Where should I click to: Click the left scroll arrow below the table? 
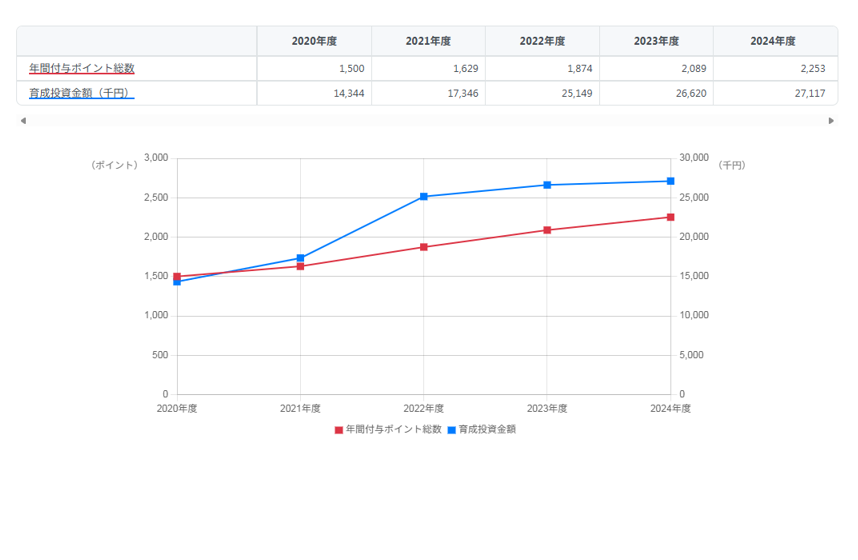point(23,121)
